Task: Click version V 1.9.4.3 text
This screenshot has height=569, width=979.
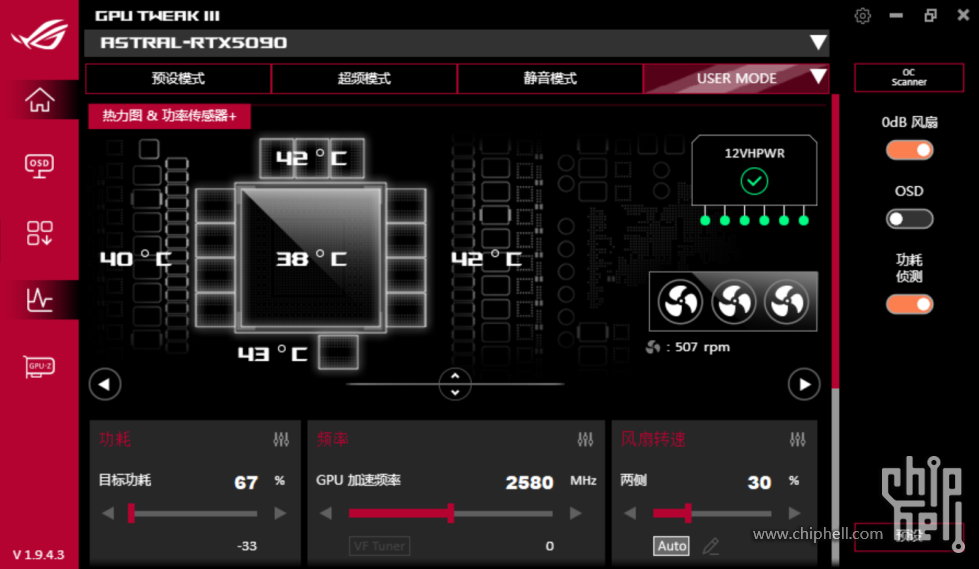Action: (39, 555)
